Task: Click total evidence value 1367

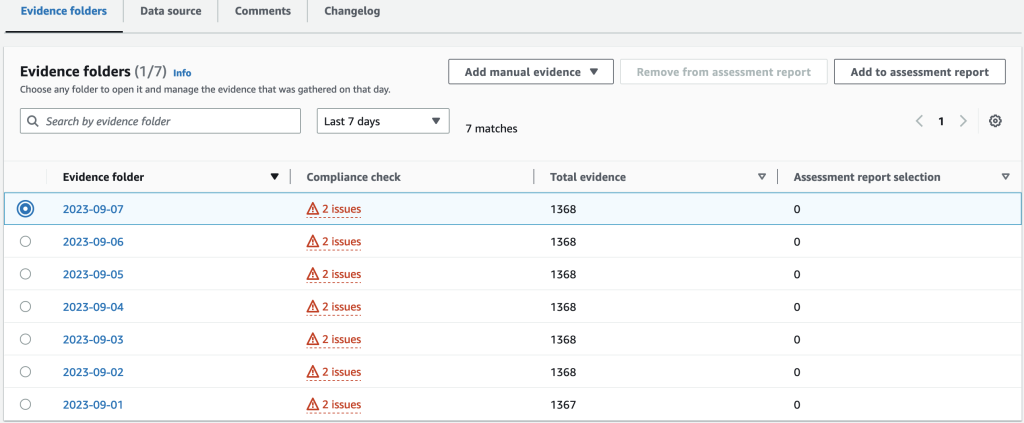Action: [564, 405]
